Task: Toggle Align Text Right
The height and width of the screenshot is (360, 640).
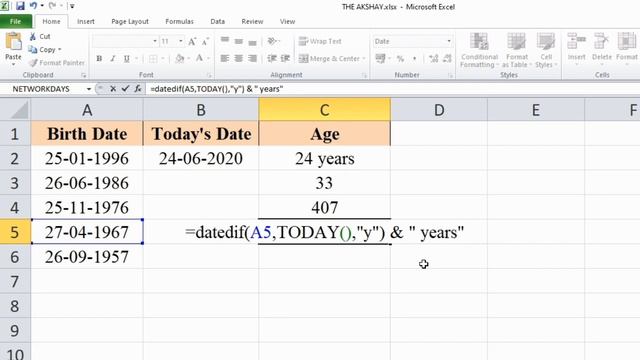Action: tap(253, 59)
